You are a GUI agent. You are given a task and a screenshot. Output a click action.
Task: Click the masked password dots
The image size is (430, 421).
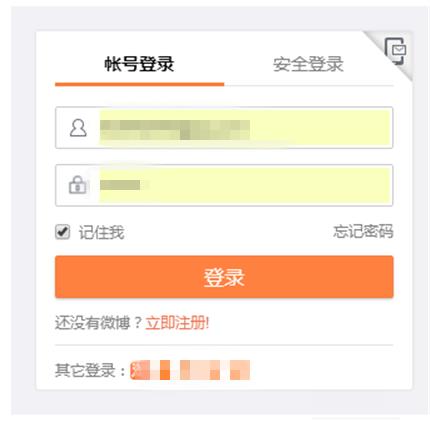point(120,185)
